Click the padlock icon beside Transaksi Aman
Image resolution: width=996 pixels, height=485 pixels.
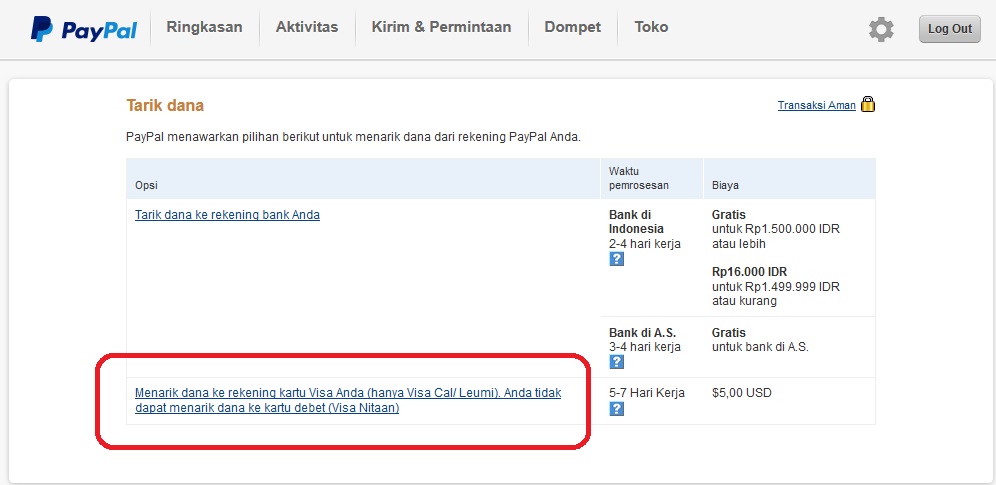click(868, 104)
